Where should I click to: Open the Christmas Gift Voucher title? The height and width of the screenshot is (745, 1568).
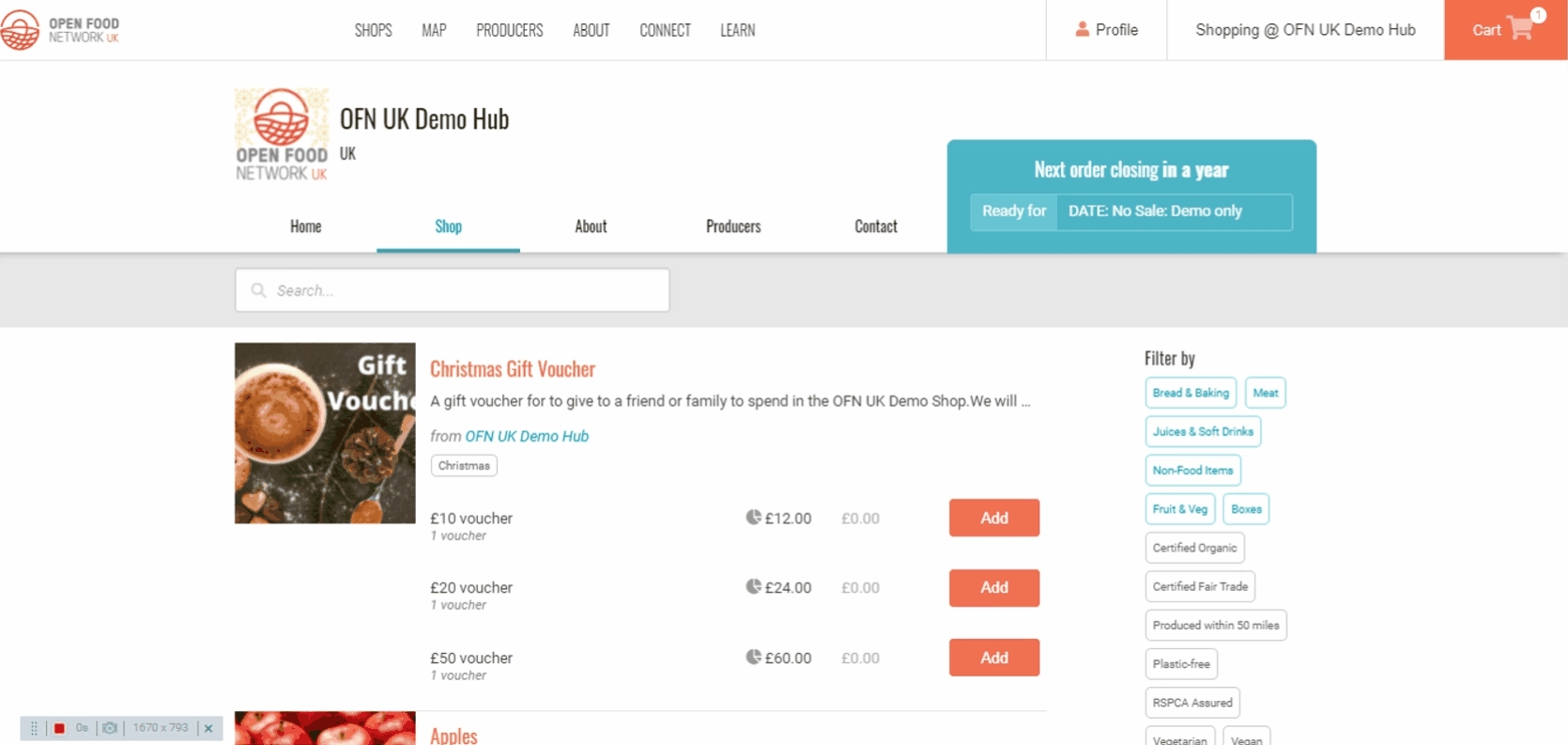pos(513,369)
